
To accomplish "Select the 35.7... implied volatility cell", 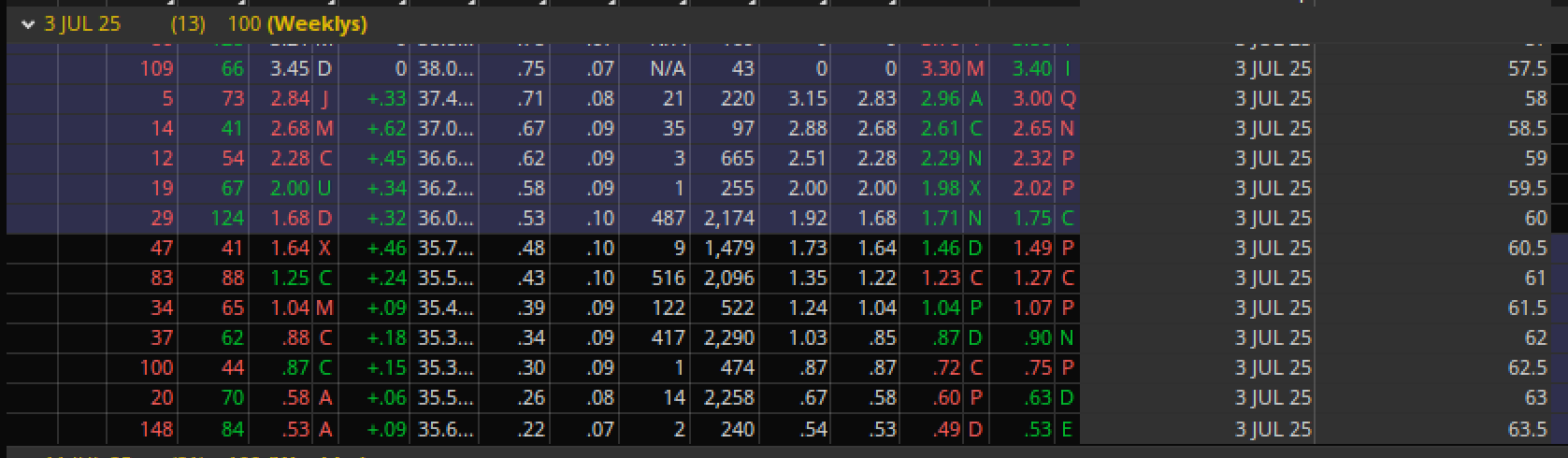I will [445, 248].
